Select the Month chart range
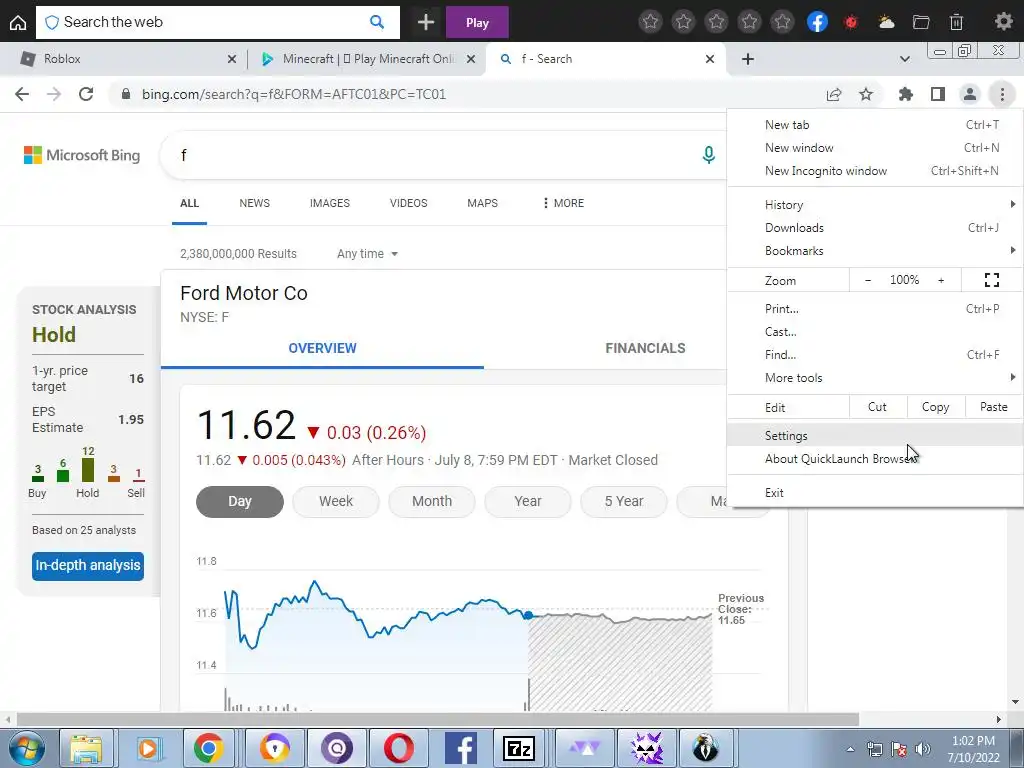 (432, 501)
